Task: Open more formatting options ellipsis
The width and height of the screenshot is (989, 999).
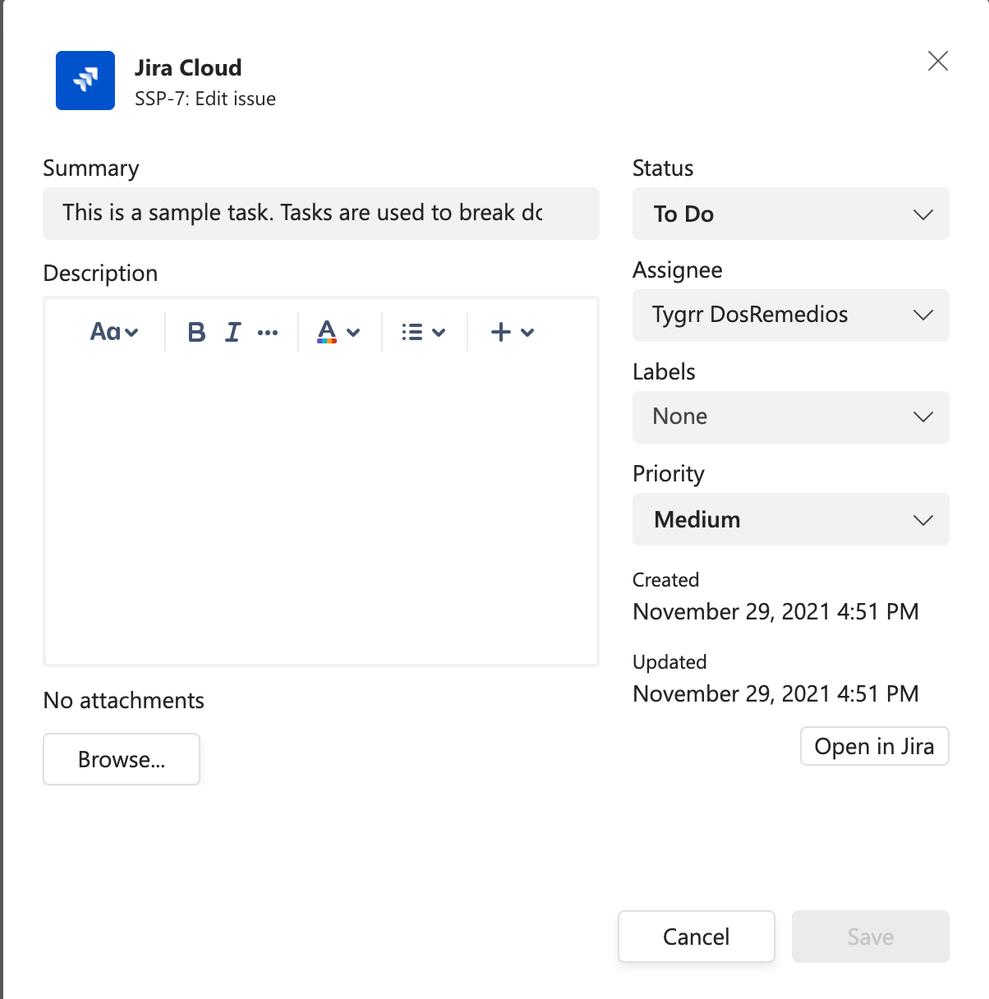Action: (x=268, y=332)
